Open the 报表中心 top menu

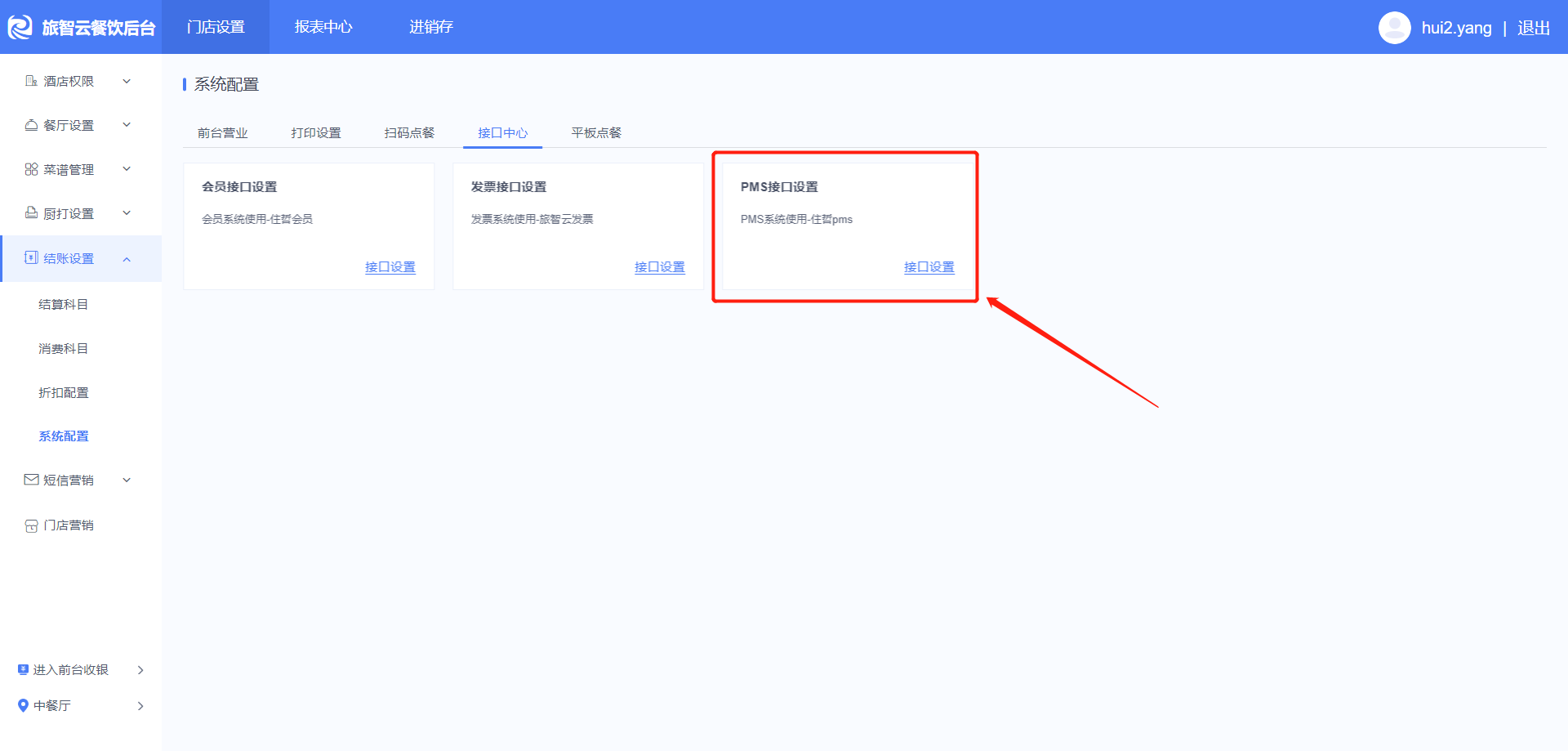tap(323, 27)
